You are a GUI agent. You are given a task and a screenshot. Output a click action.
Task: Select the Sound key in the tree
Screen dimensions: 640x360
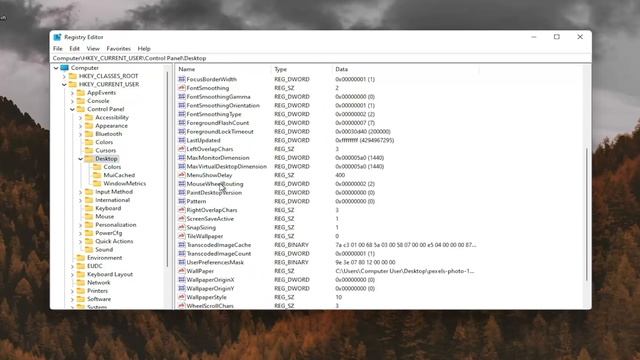point(104,249)
